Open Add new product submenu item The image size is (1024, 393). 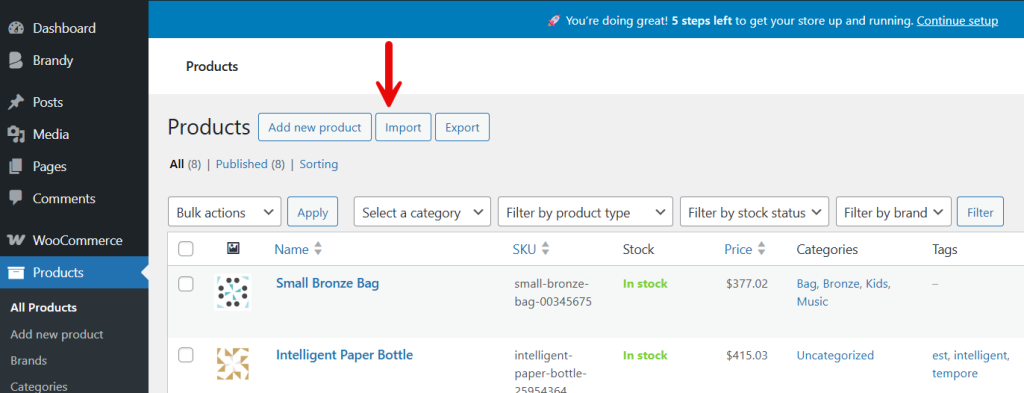pyautogui.click(x=57, y=334)
